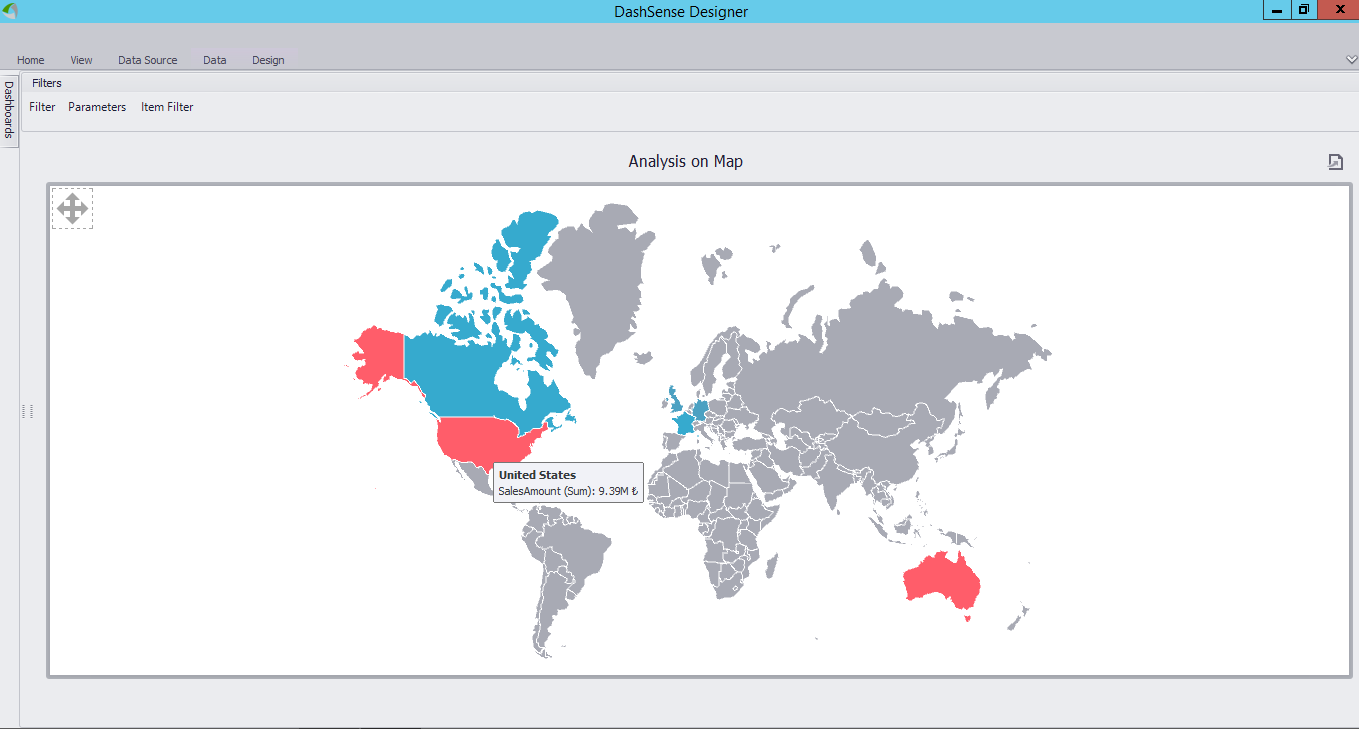Select Australia on the map
1359x729 pixels.
click(943, 582)
